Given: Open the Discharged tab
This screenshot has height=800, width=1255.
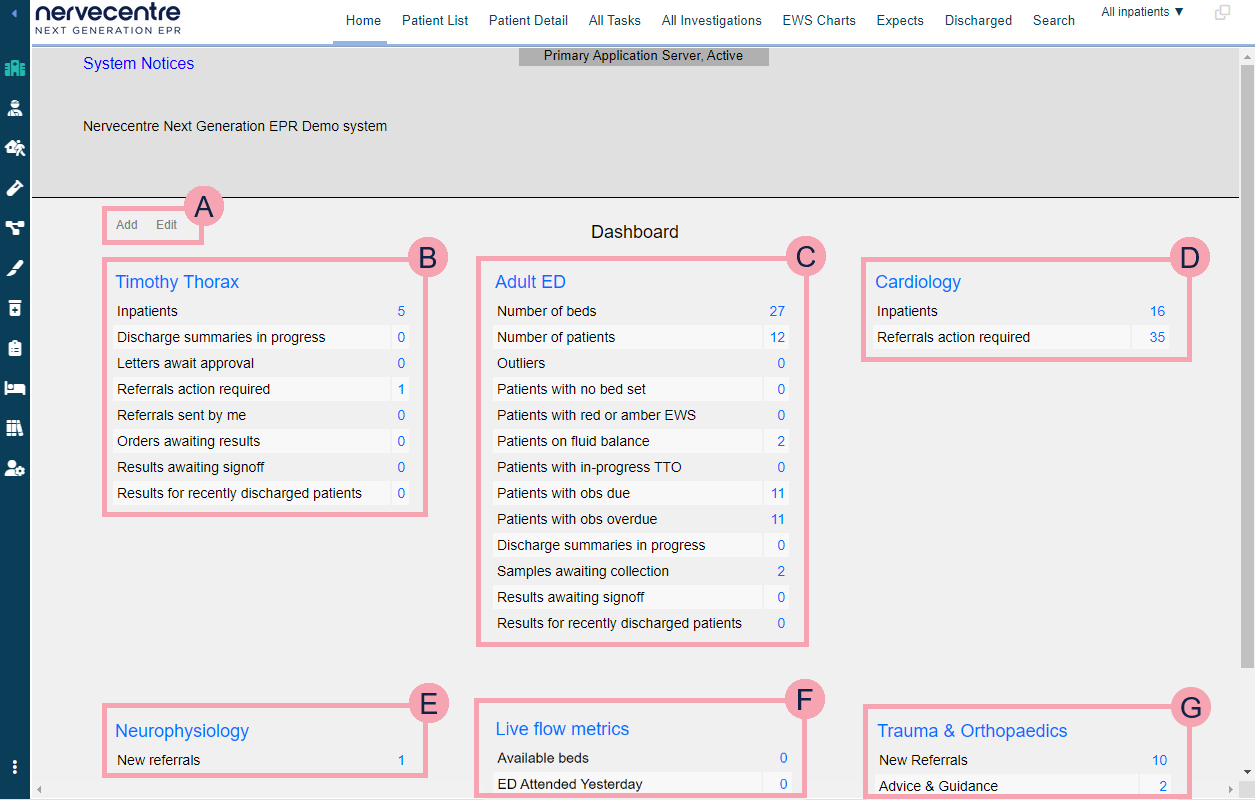Looking at the screenshot, I should tap(978, 20).
